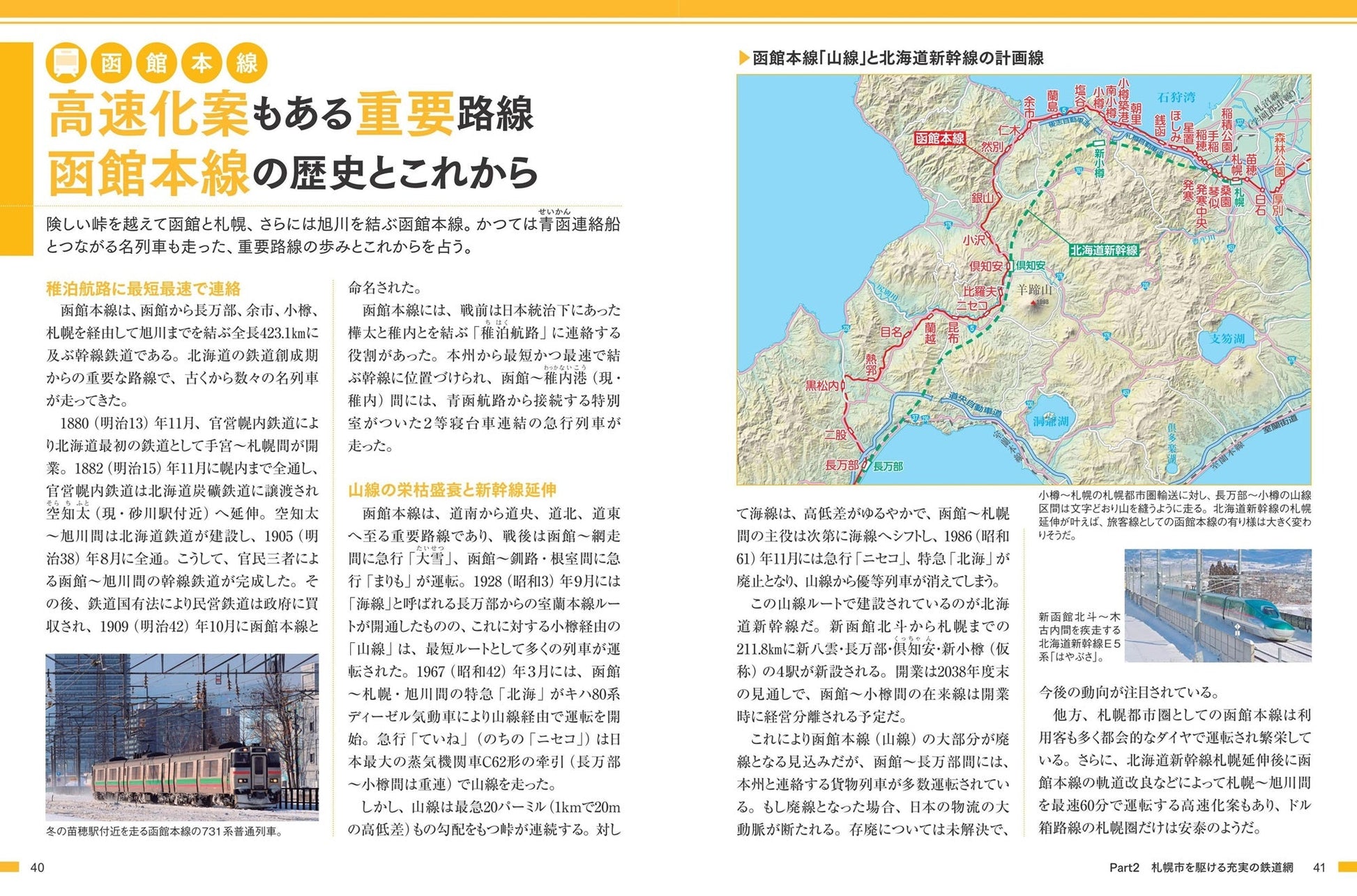Viewport: 1357px width, 896px height.
Task: Click the green 長万部 station label
Action: coord(888,466)
